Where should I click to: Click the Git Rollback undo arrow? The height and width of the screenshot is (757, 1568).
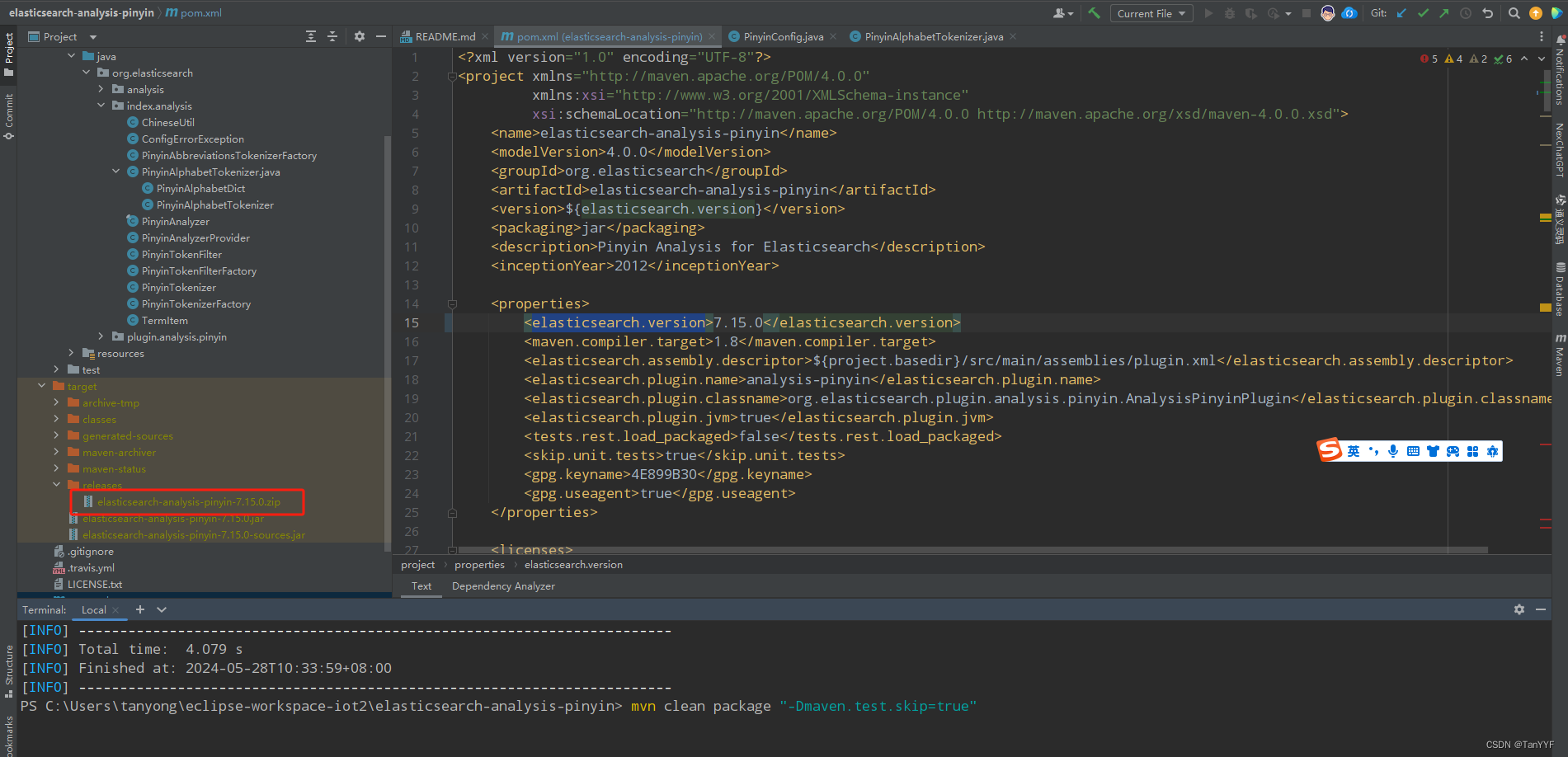pyautogui.click(x=1488, y=13)
